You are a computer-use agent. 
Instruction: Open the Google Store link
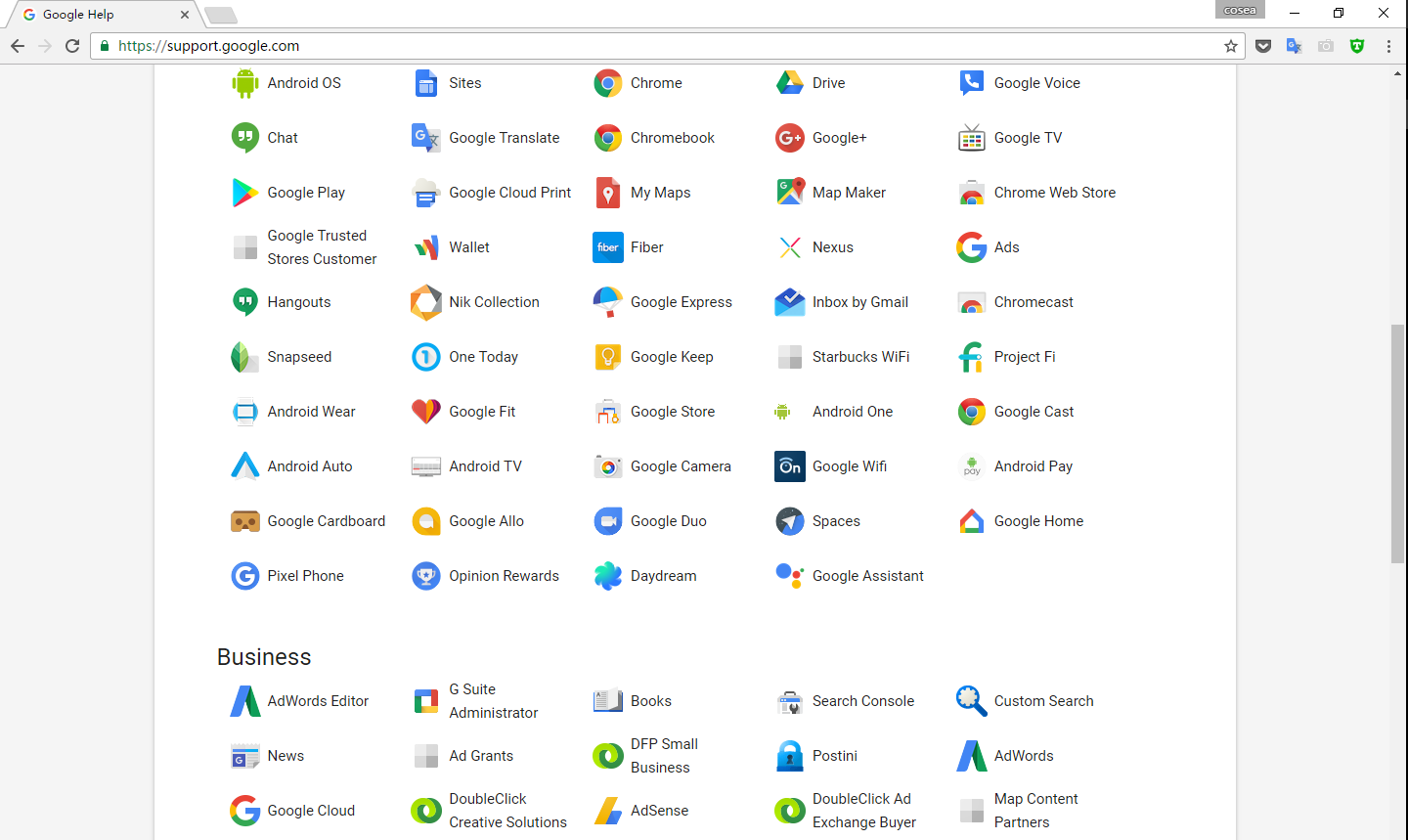click(673, 412)
